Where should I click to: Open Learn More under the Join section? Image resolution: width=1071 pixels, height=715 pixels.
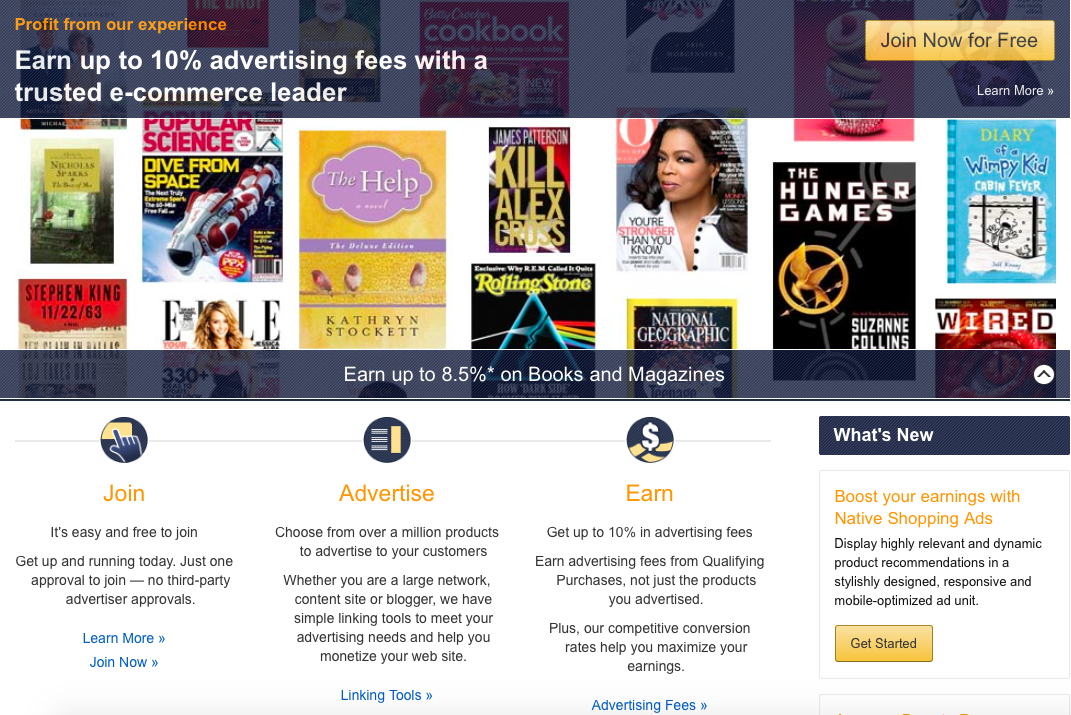tap(124, 638)
